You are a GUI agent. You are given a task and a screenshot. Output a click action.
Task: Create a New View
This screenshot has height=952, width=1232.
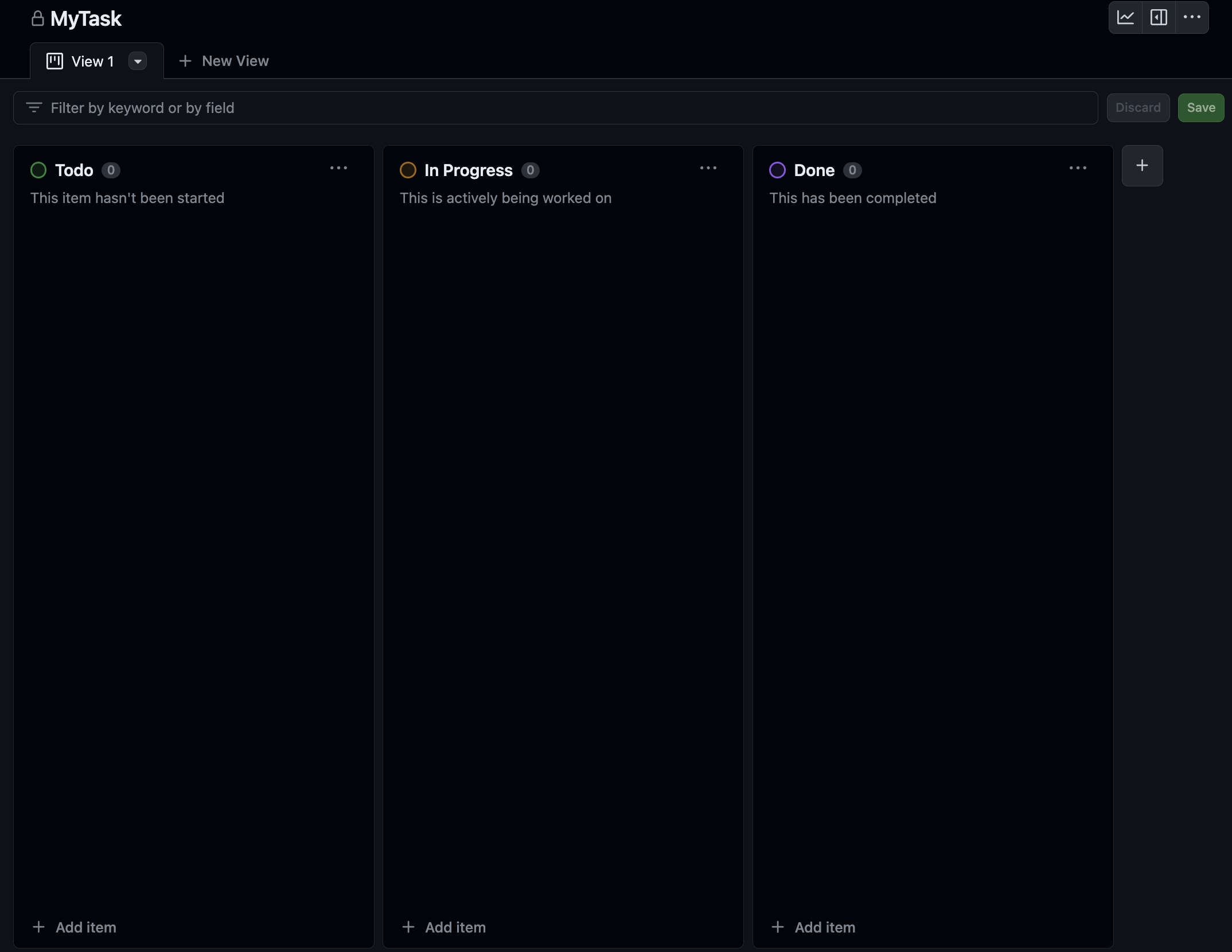[x=224, y=61]
